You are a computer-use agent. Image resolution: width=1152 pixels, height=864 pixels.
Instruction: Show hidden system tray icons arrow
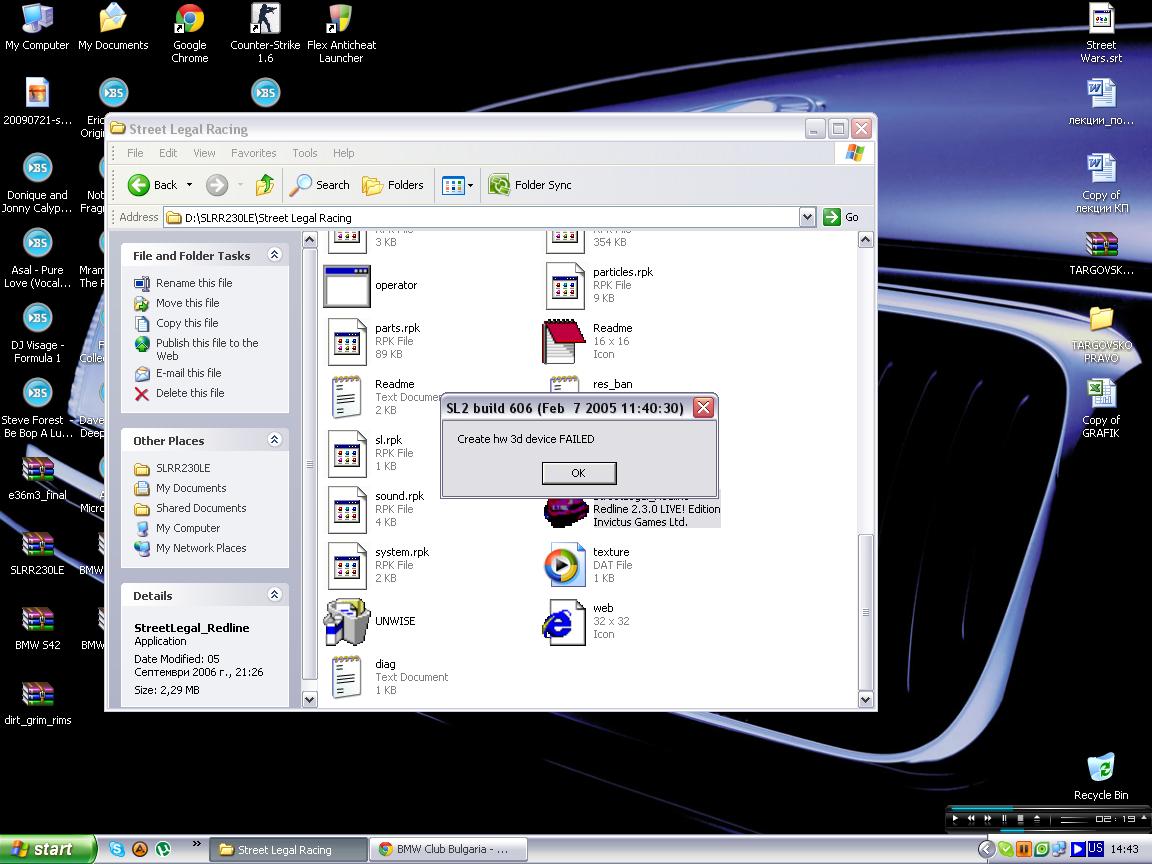986,849
